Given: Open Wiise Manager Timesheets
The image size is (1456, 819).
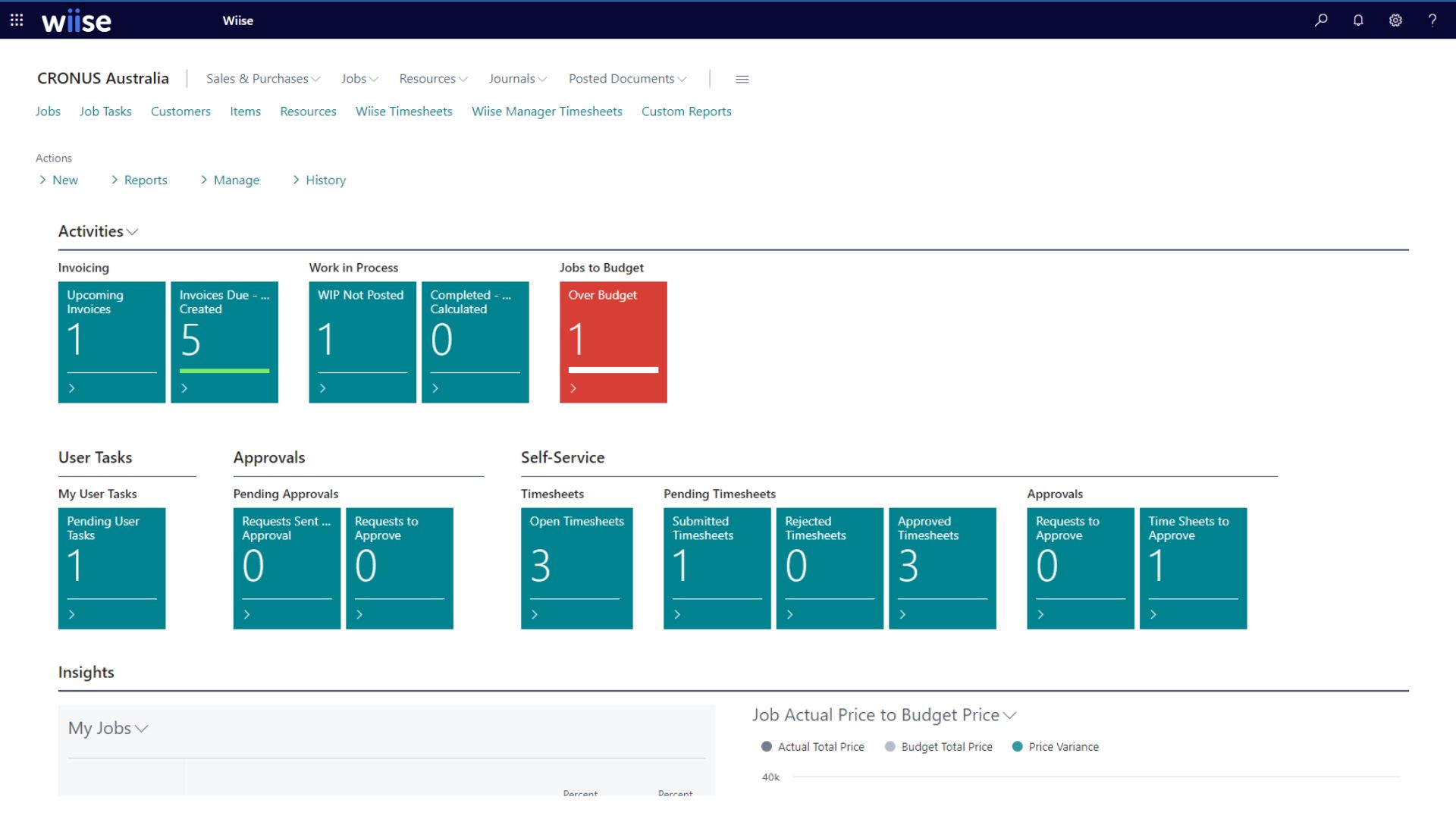Looking at the screenshot, I should point(546,111).
